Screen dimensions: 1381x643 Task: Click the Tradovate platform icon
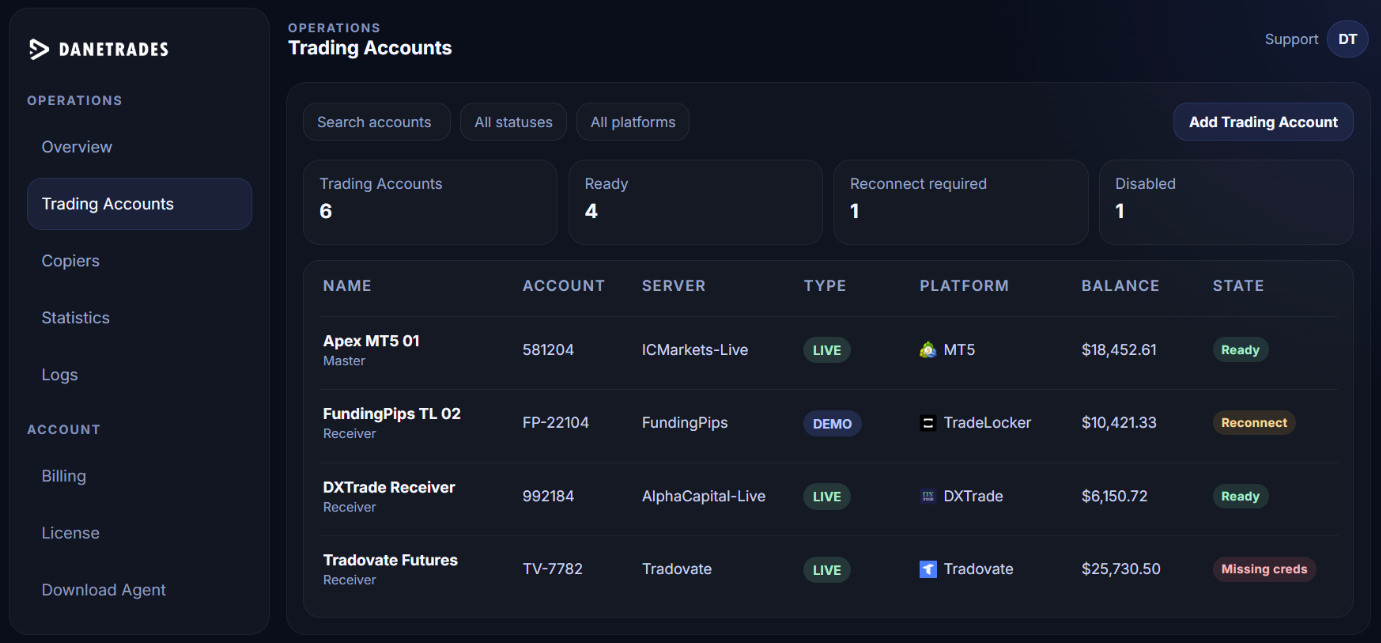[x=928, y=569]
